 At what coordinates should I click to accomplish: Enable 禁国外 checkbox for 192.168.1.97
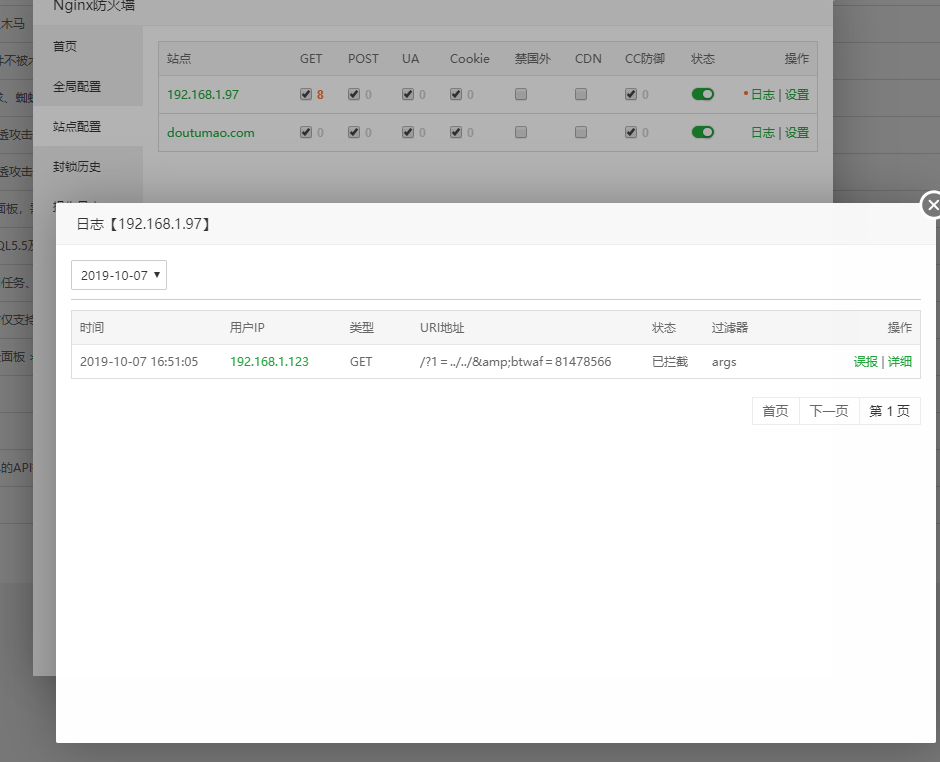[521, 94]
